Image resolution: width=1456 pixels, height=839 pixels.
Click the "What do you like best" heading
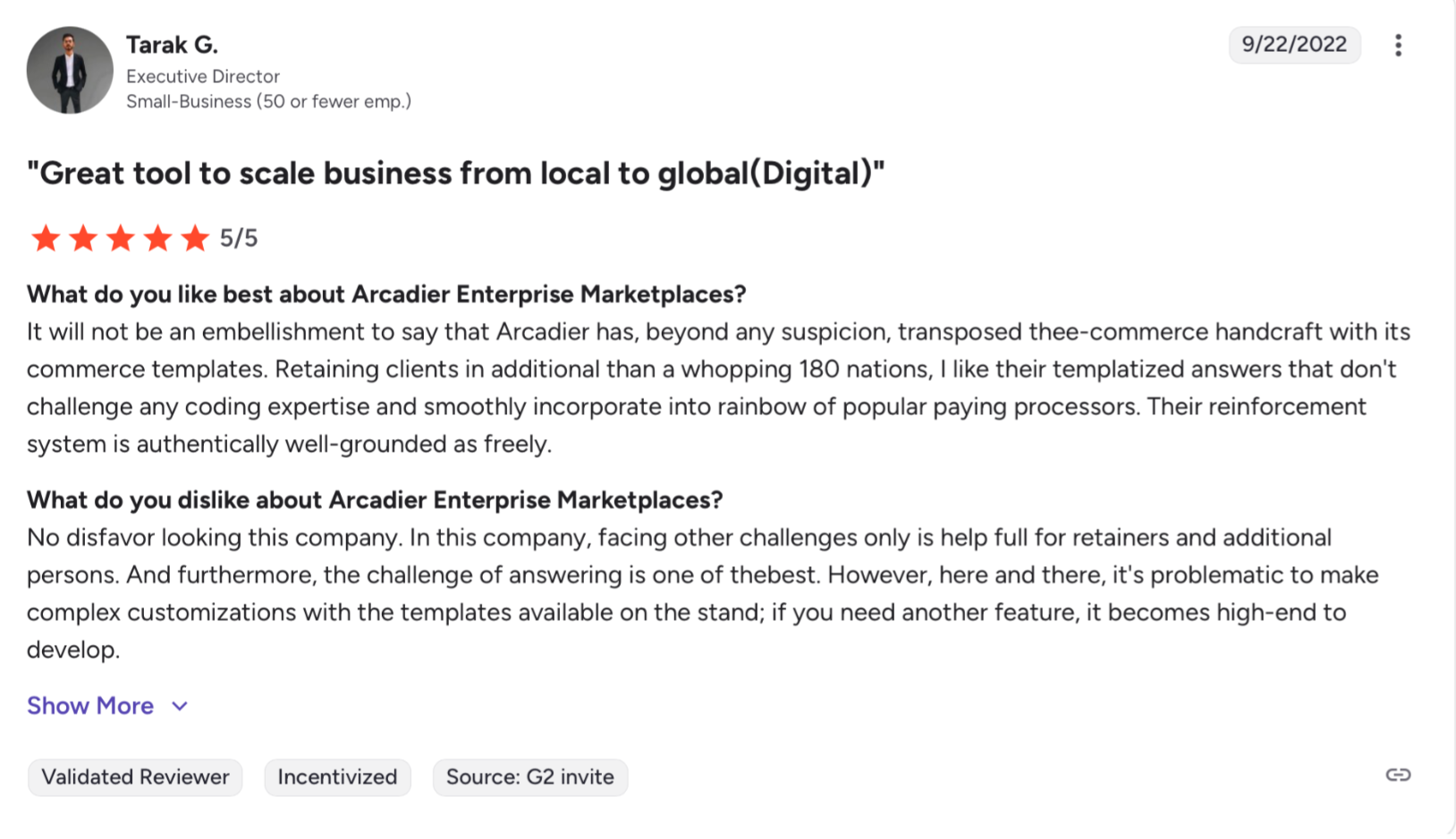[386, 294]
